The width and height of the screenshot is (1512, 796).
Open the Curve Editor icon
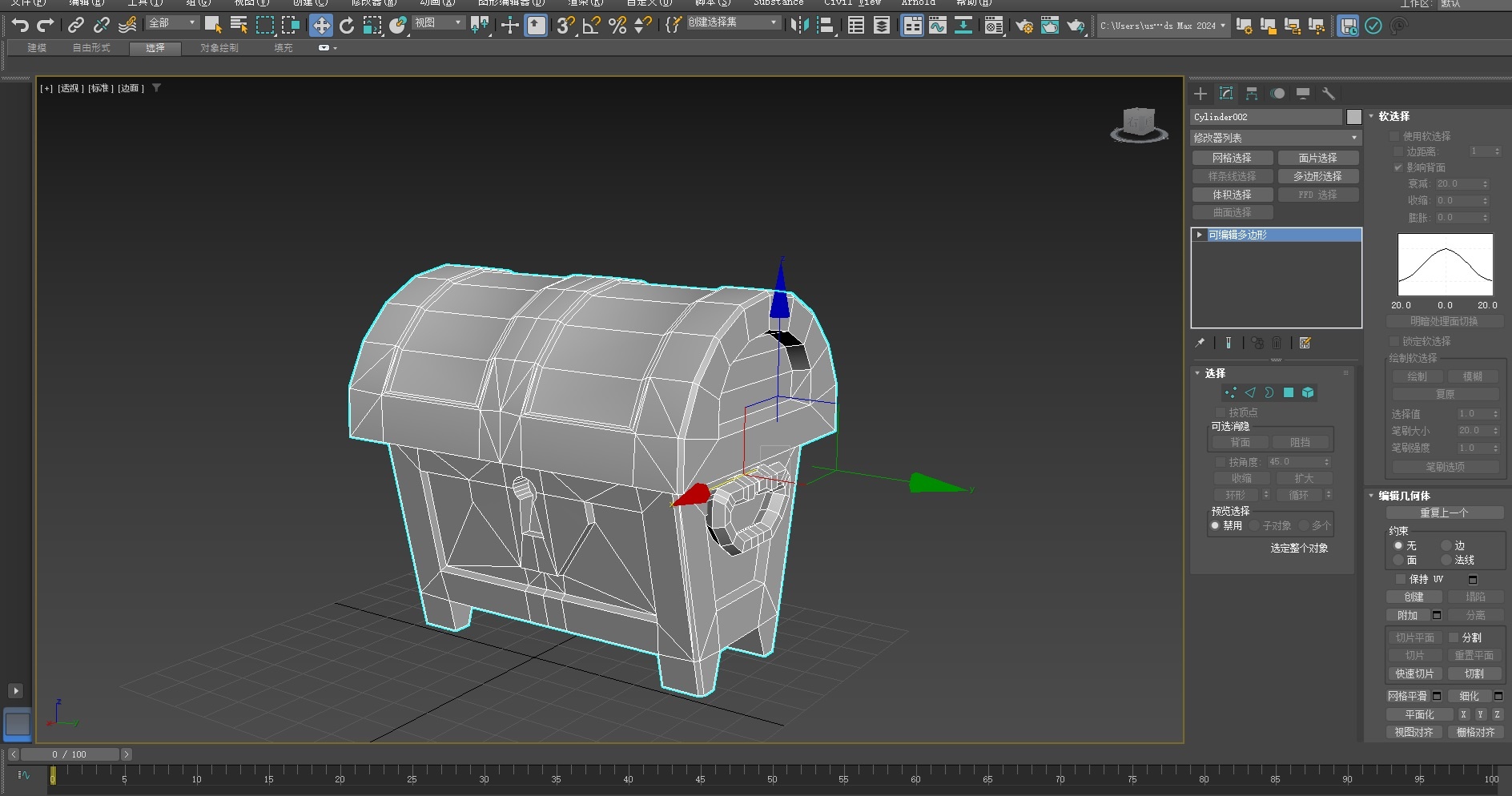pos(938,26)
